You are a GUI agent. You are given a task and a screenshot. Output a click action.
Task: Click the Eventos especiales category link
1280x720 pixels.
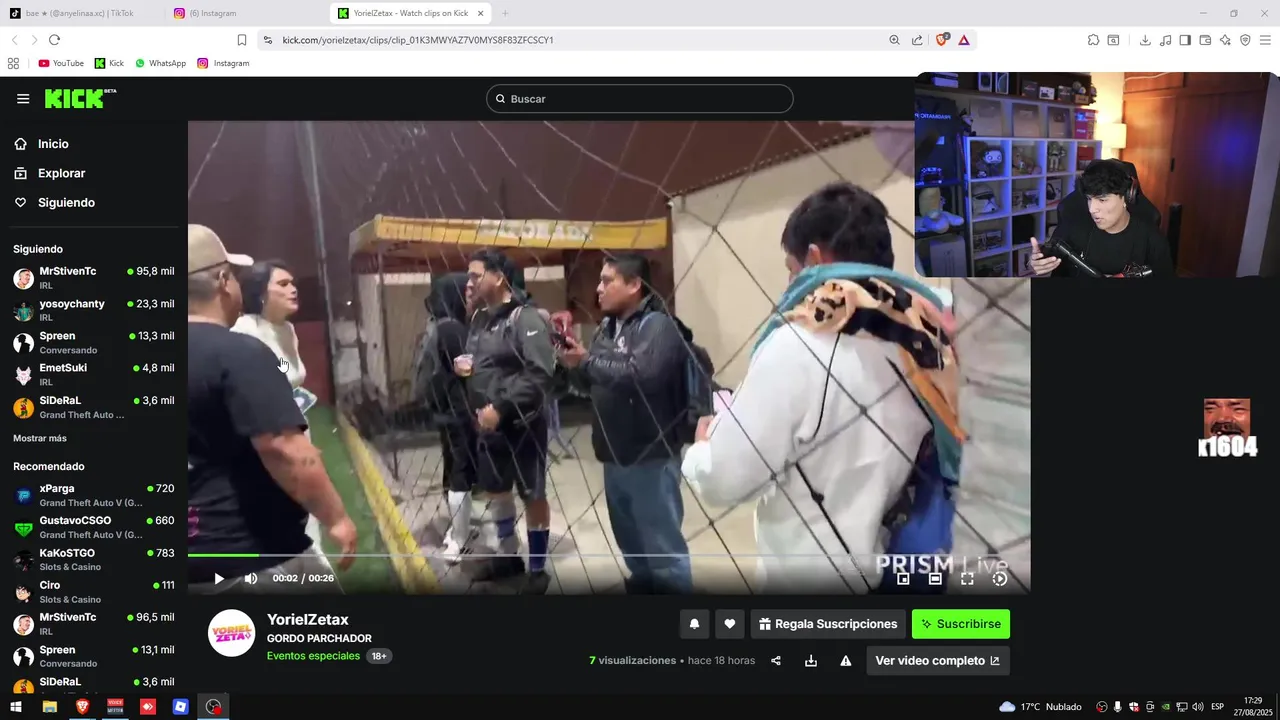pos(313,656)
